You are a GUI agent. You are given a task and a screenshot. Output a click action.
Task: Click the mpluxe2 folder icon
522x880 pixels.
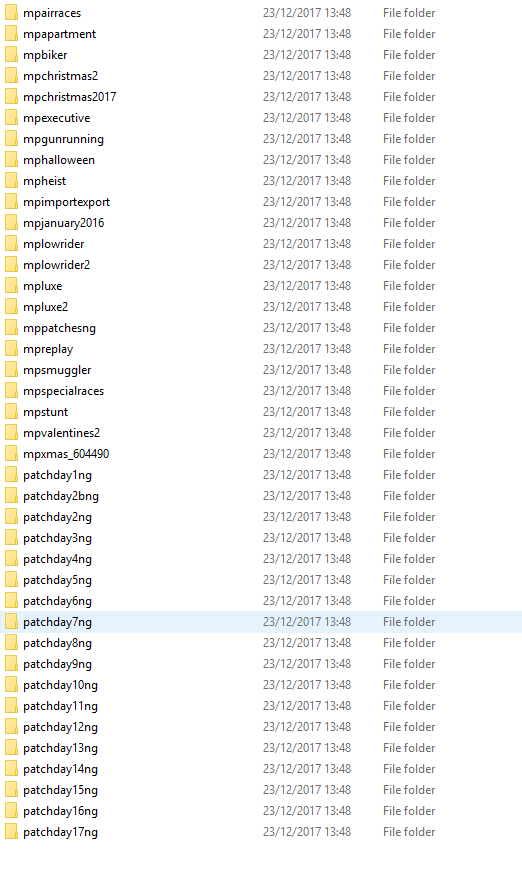[x=11, y=307]
